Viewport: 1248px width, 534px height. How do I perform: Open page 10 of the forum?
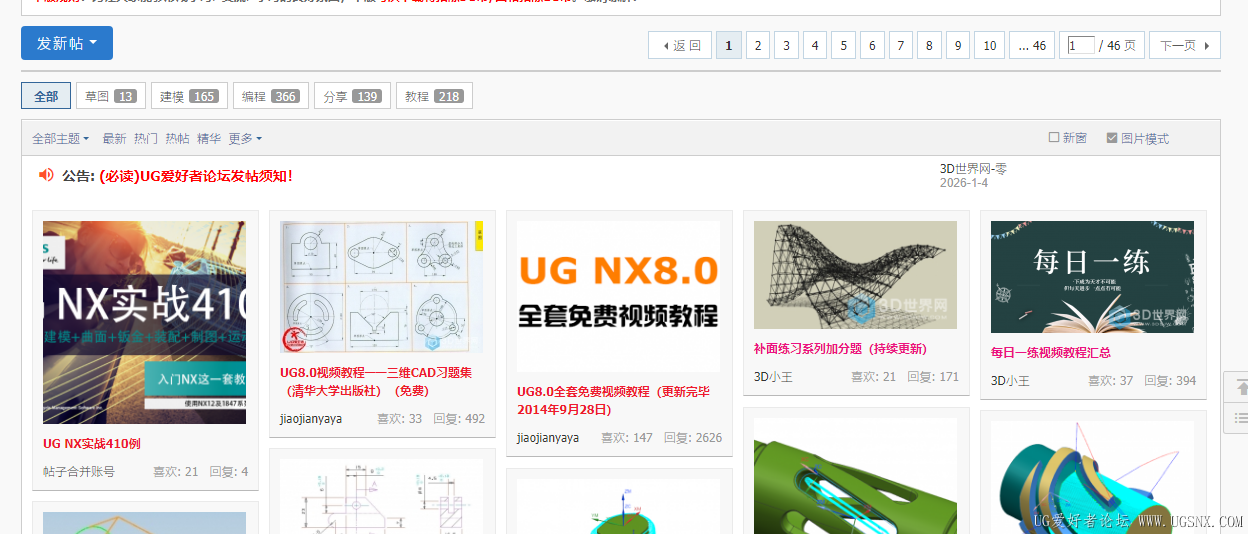[x=990, y=45]
